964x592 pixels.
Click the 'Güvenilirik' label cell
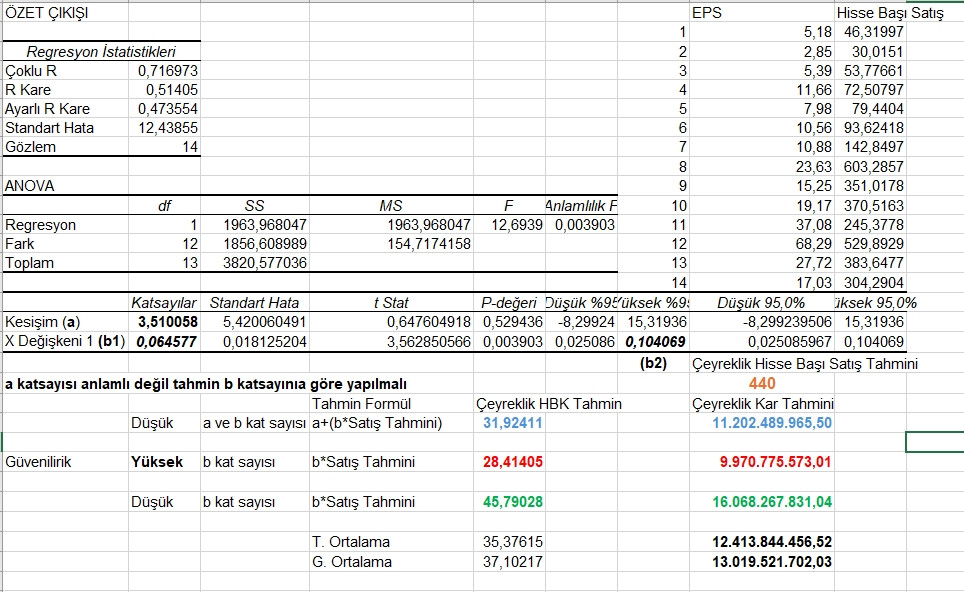pos(38,462)
